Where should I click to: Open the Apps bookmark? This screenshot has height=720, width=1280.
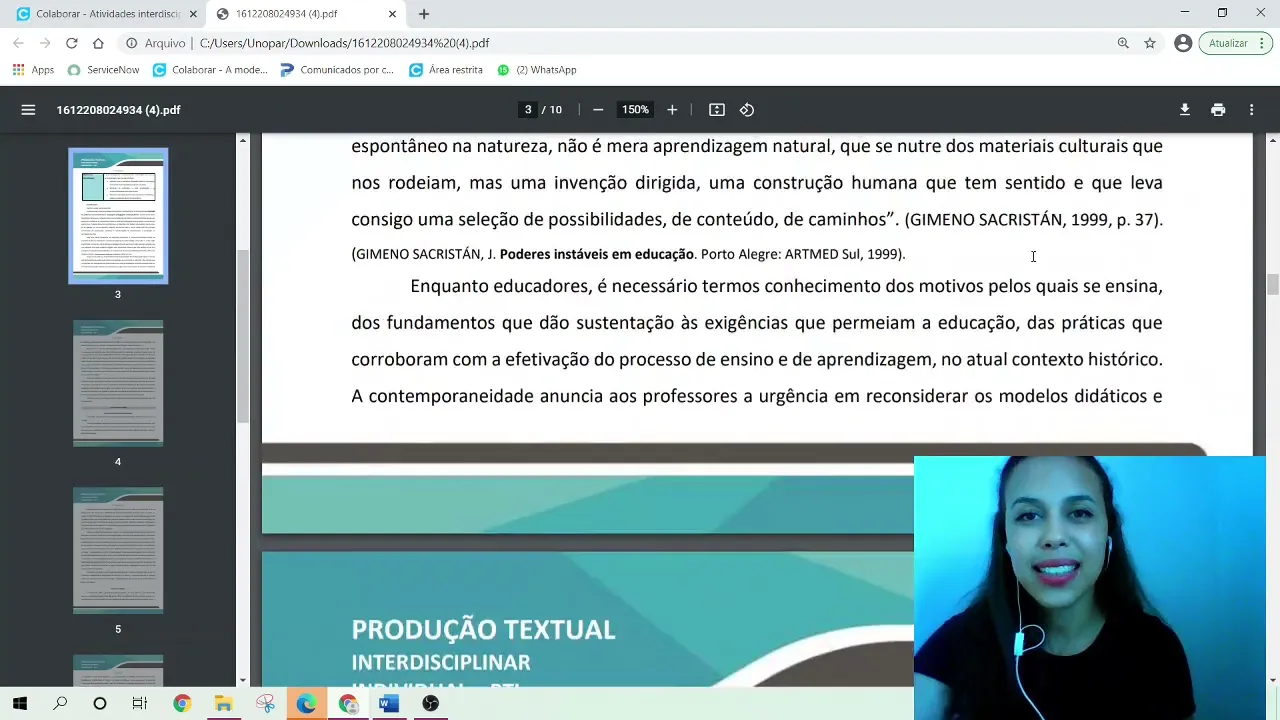click(33, 70)
